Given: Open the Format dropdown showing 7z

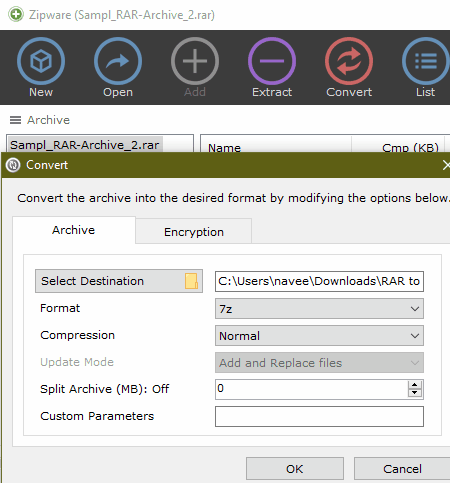Looking at the screenshot, I should click(x=319, y=309).
